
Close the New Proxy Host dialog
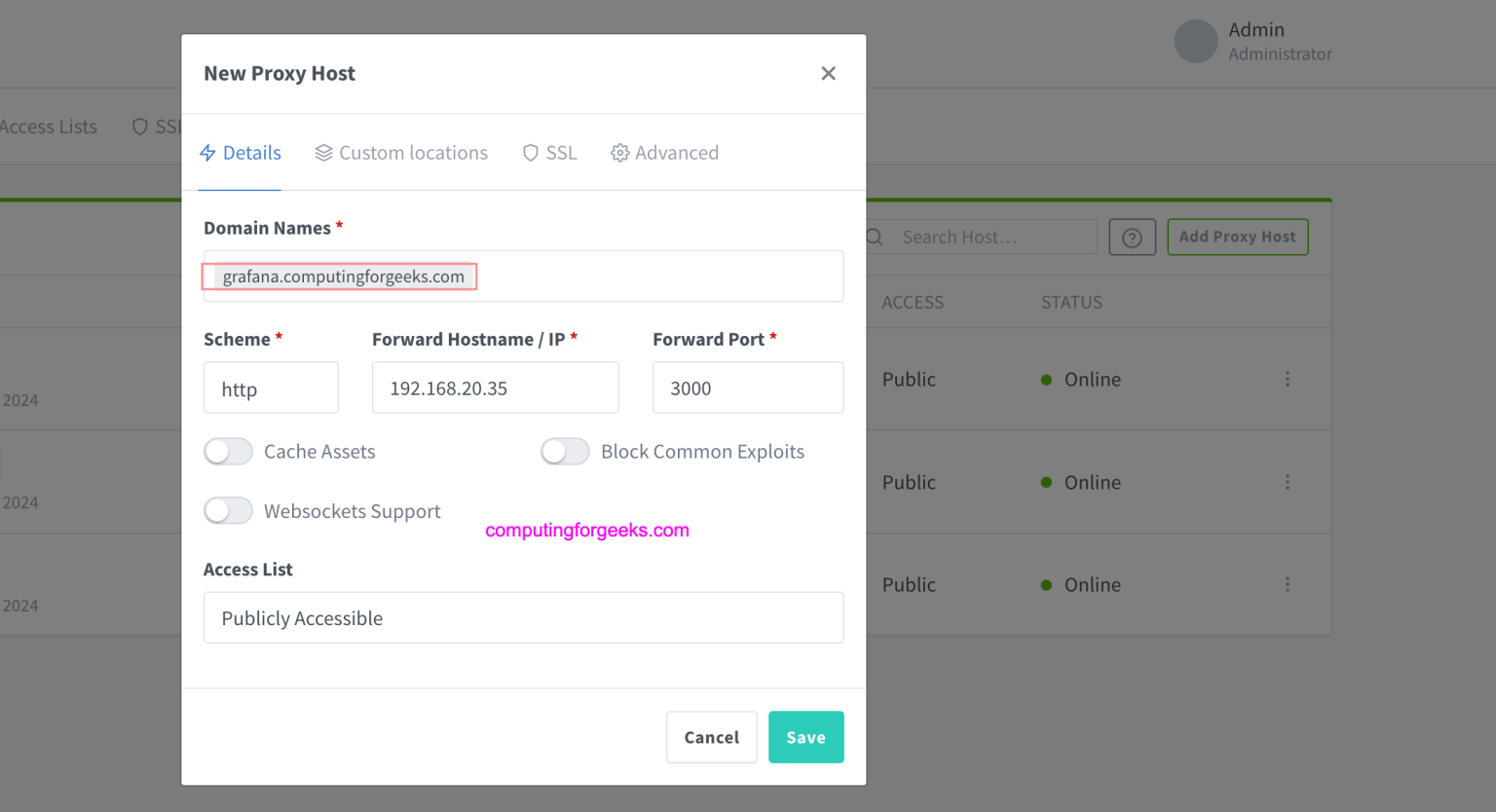click(828, 74)
